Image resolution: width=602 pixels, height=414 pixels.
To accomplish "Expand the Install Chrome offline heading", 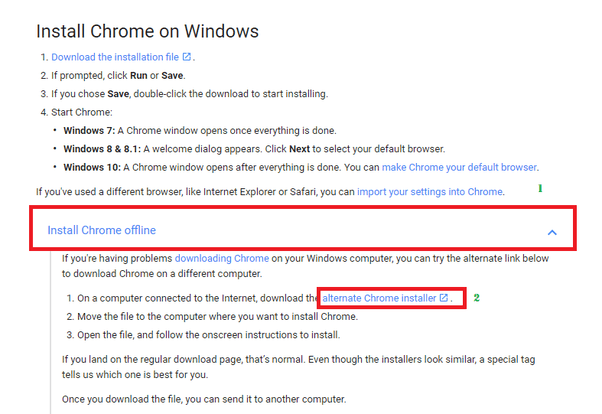I will pyautogui.click(x=102, y=231).
